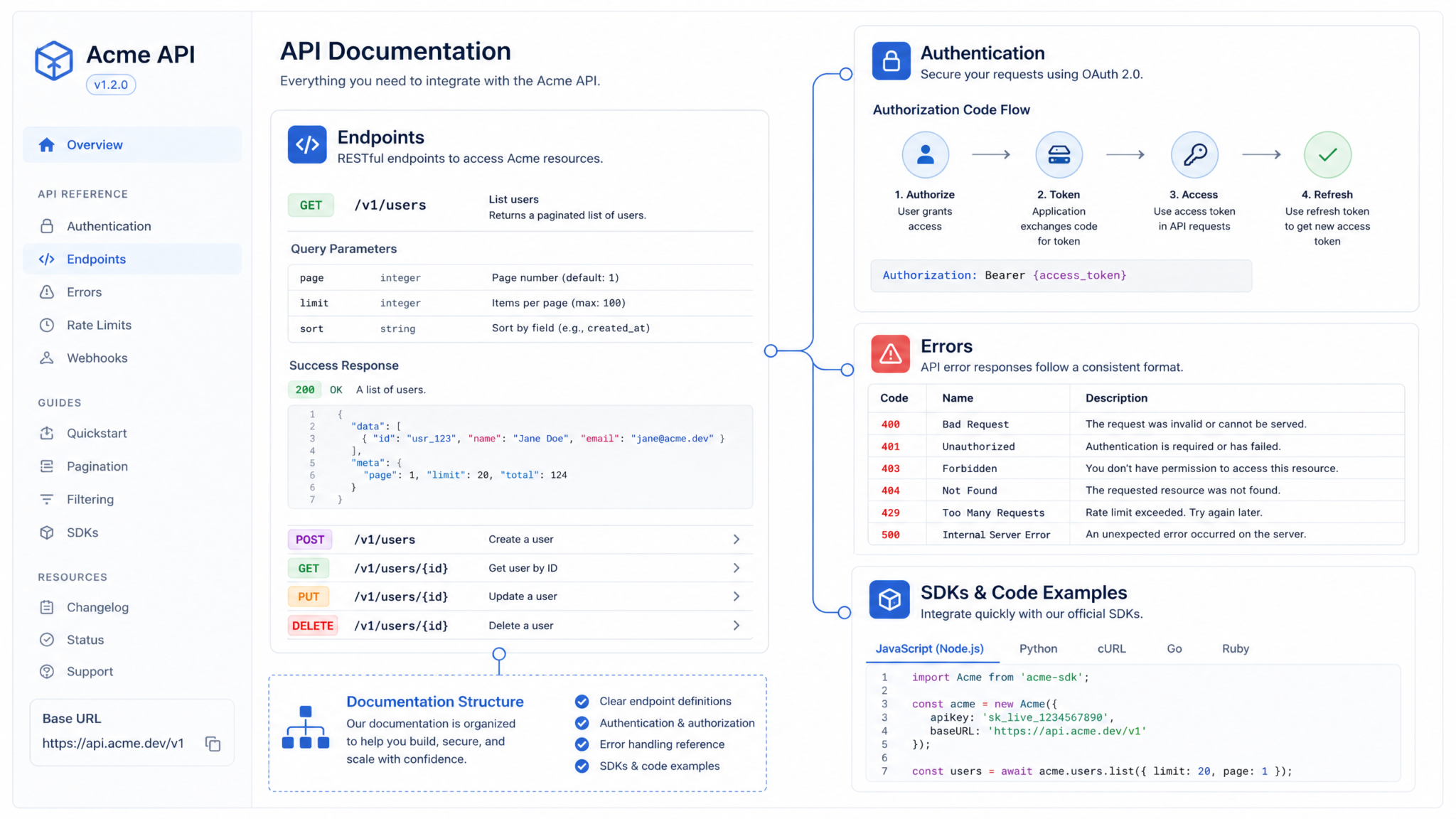Expand the Get user by ID chevron
The image size is (1456, 819).
pos(737,568)
